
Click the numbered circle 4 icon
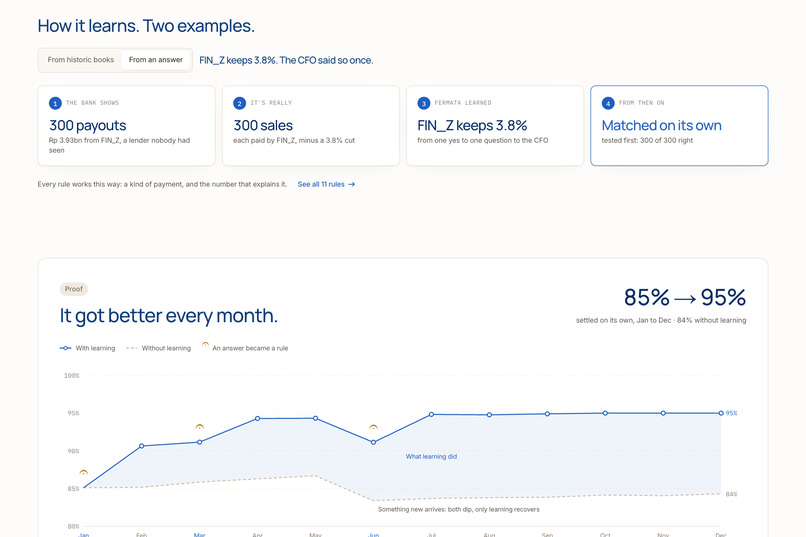(x=608, y=103)
